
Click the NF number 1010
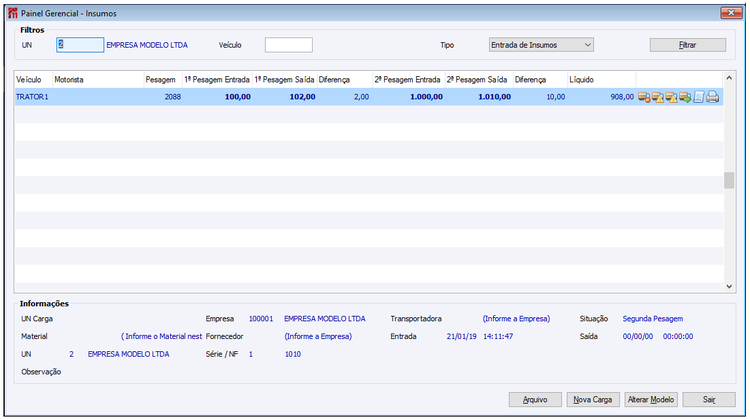click(x=293, y=354)
